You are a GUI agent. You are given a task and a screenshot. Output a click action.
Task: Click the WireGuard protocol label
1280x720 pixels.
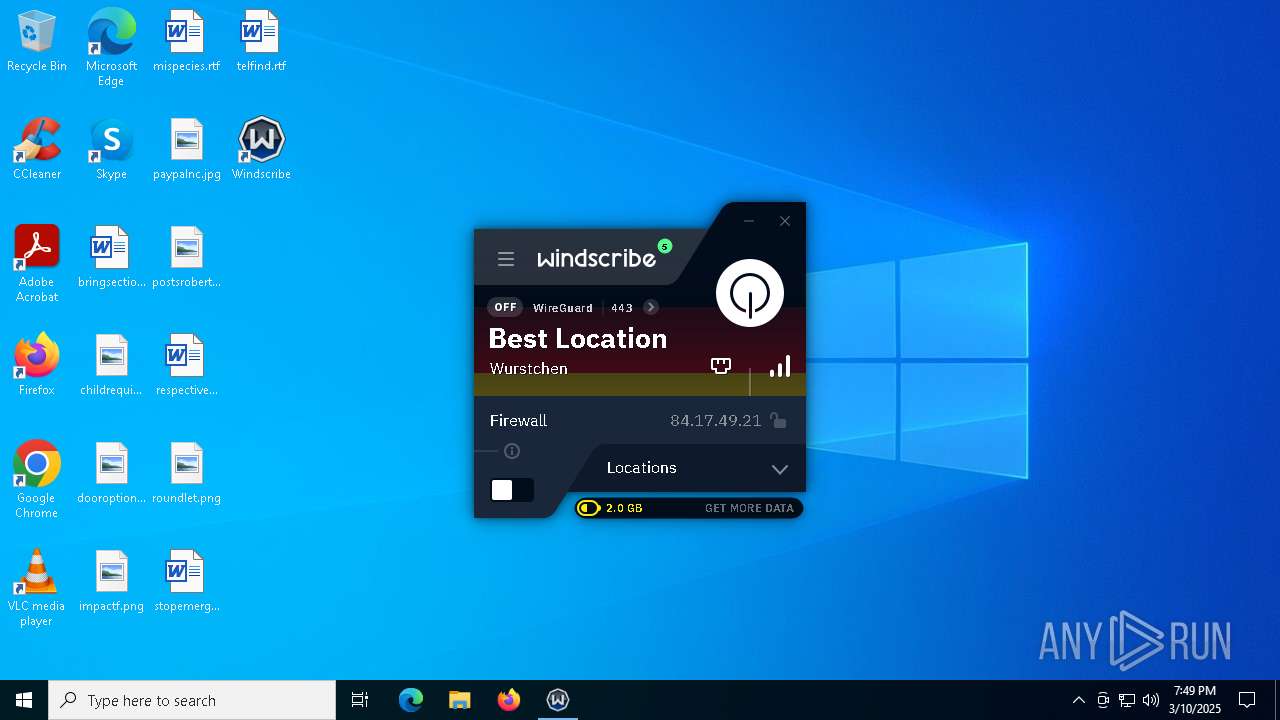(x=563, y=308)
